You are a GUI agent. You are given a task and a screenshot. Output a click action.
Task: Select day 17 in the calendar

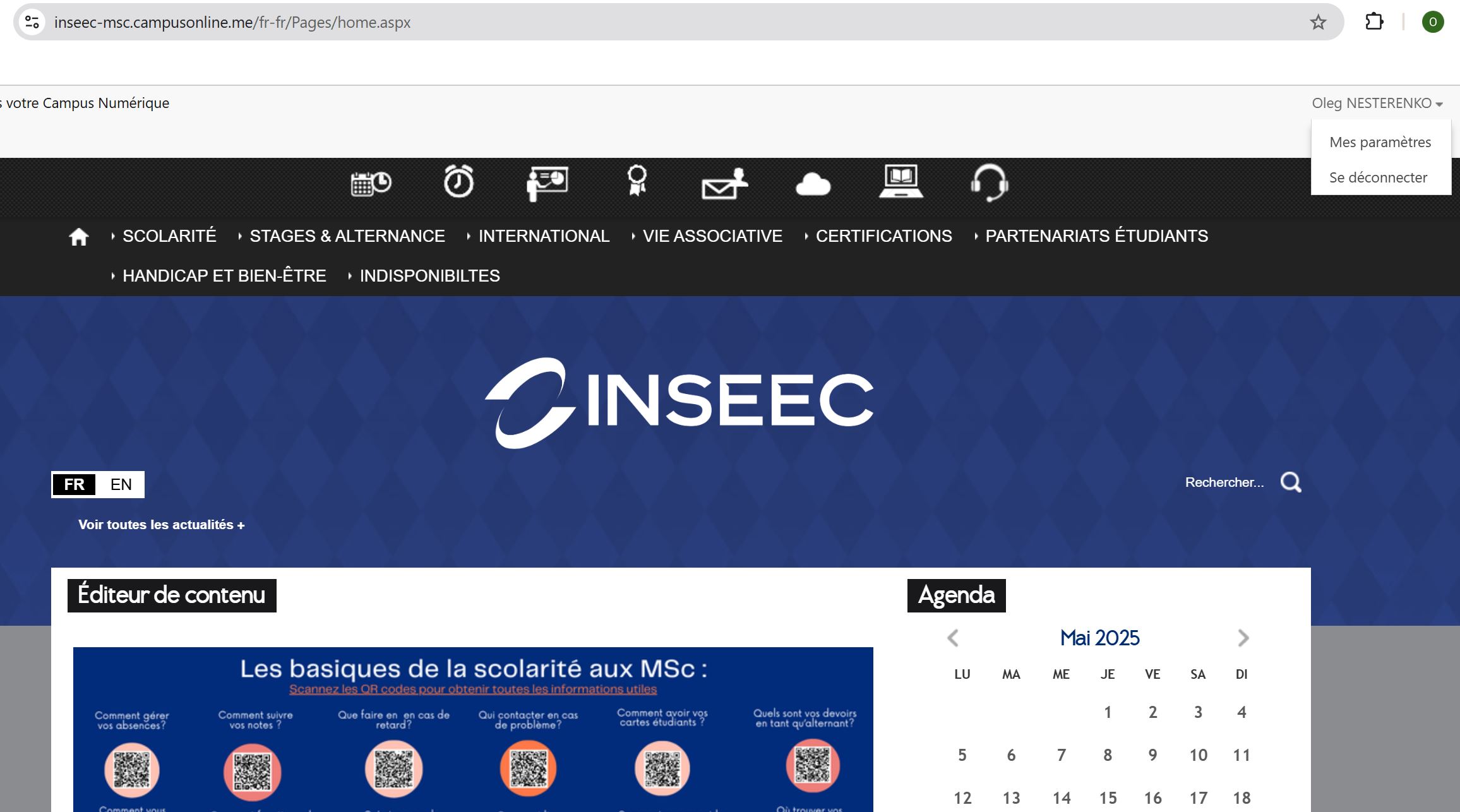1199,798
